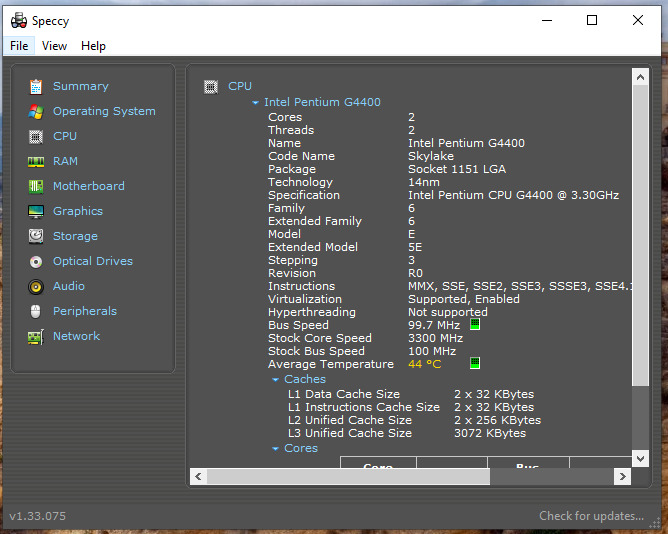Viewport: 668px width, 534px height.
Task: Click the Optical Drives disc icon
Action: point(36,262)
